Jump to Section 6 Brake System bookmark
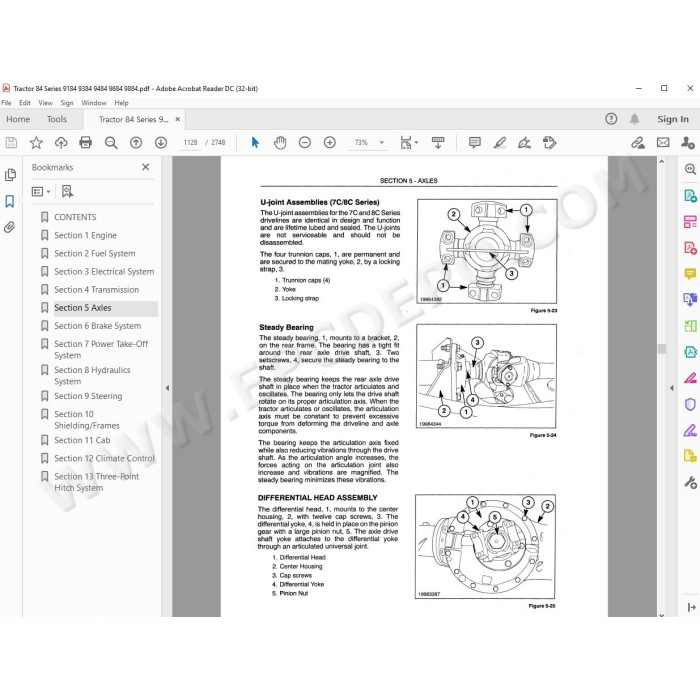 tap(97, 326)
